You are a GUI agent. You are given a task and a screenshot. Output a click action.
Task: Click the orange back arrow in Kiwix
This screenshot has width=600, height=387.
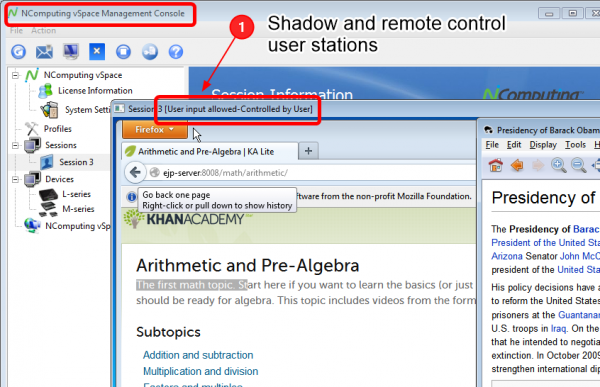pos(517,165)
